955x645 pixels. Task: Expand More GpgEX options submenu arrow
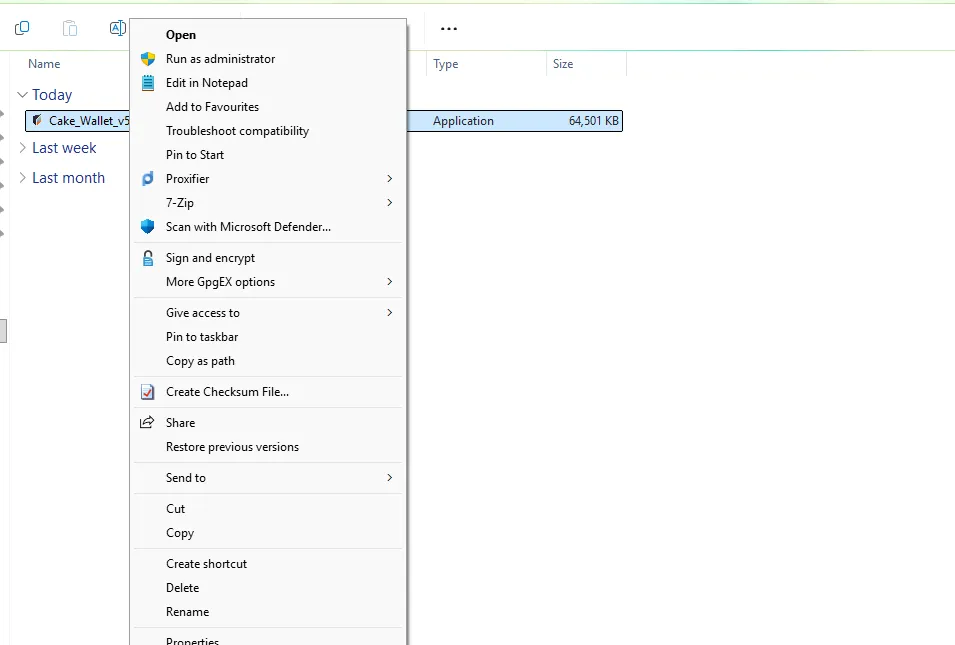[x=390, y=281]
